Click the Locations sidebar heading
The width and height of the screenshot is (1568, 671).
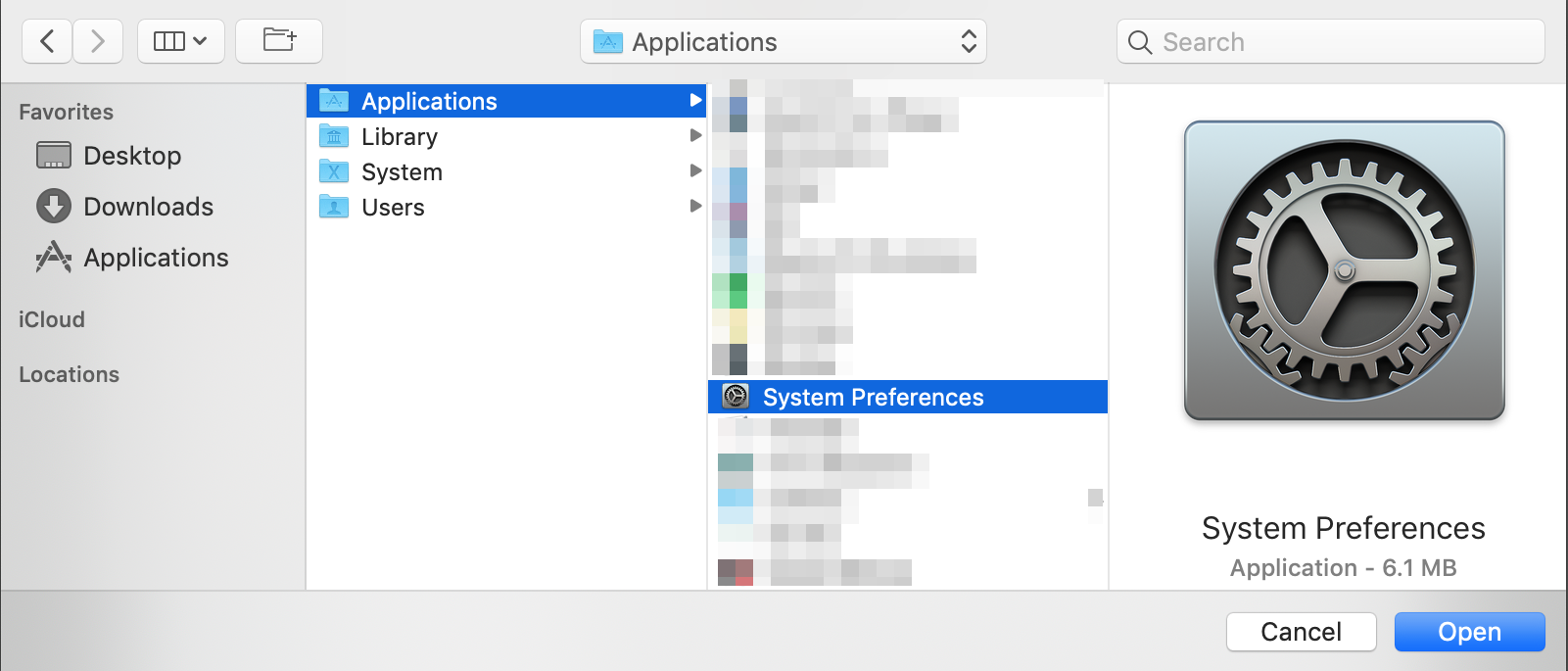tap(69, 374)
